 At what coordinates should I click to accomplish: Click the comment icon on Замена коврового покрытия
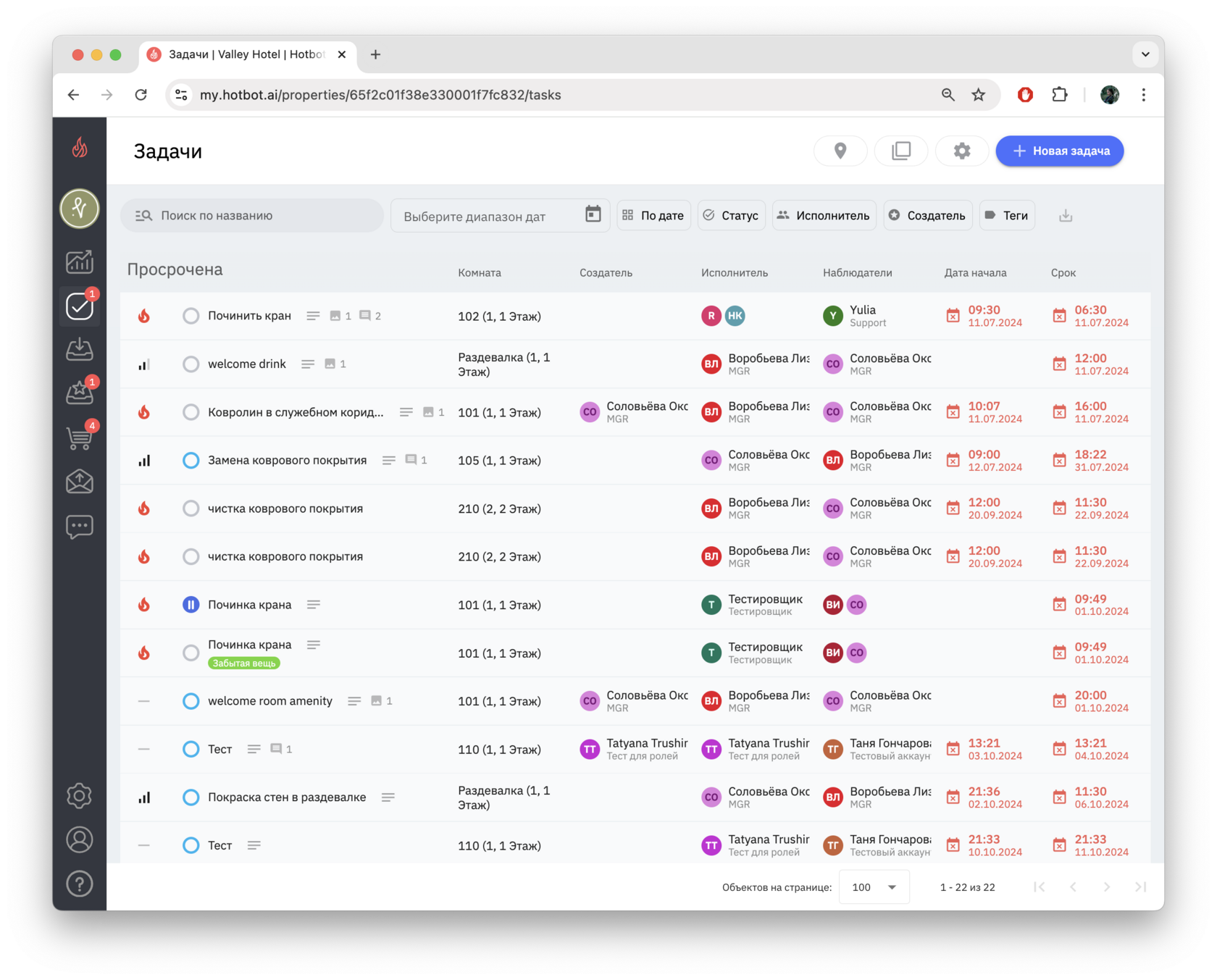411,460
